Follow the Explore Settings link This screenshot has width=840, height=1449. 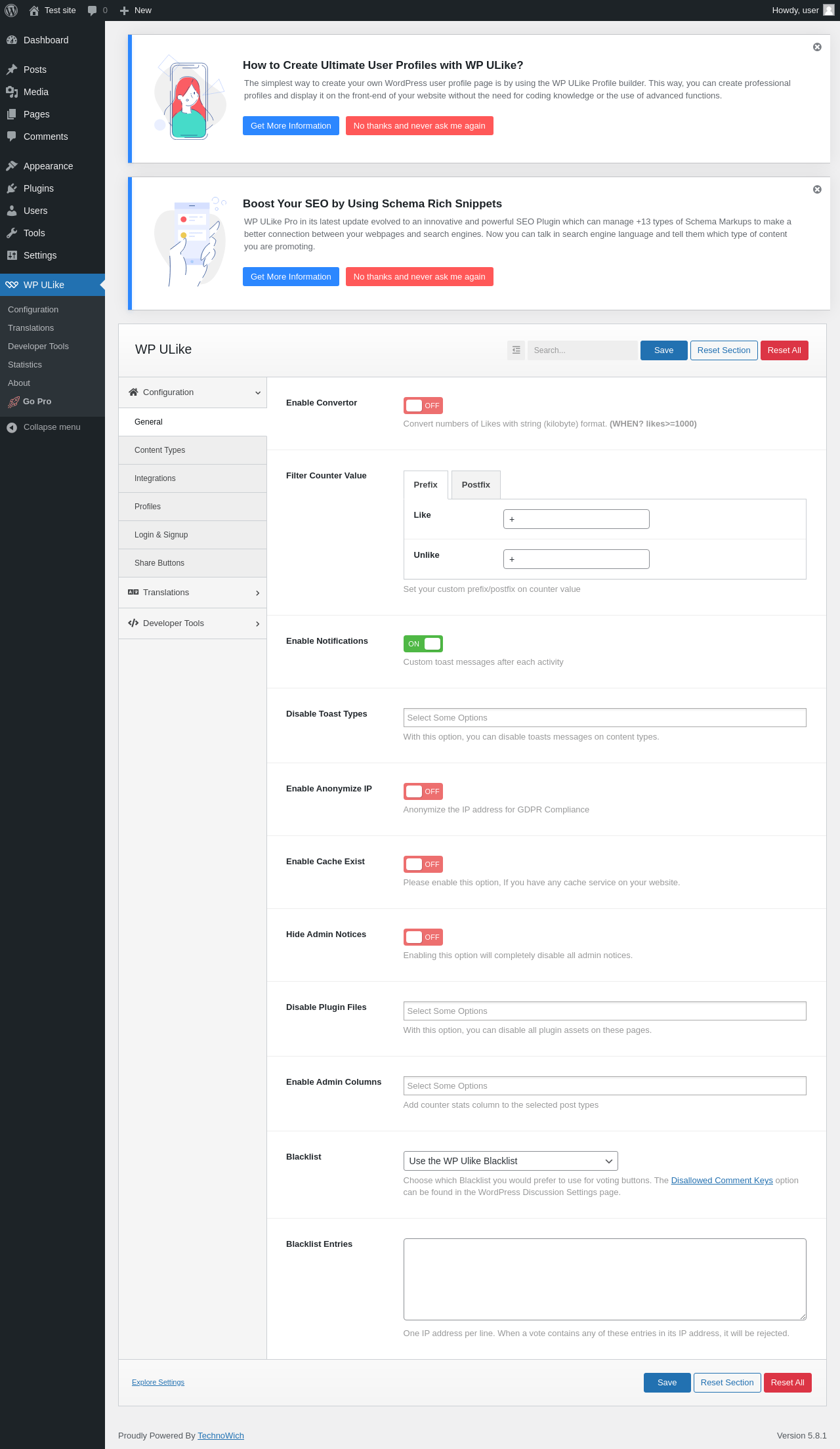(158, 1382)
